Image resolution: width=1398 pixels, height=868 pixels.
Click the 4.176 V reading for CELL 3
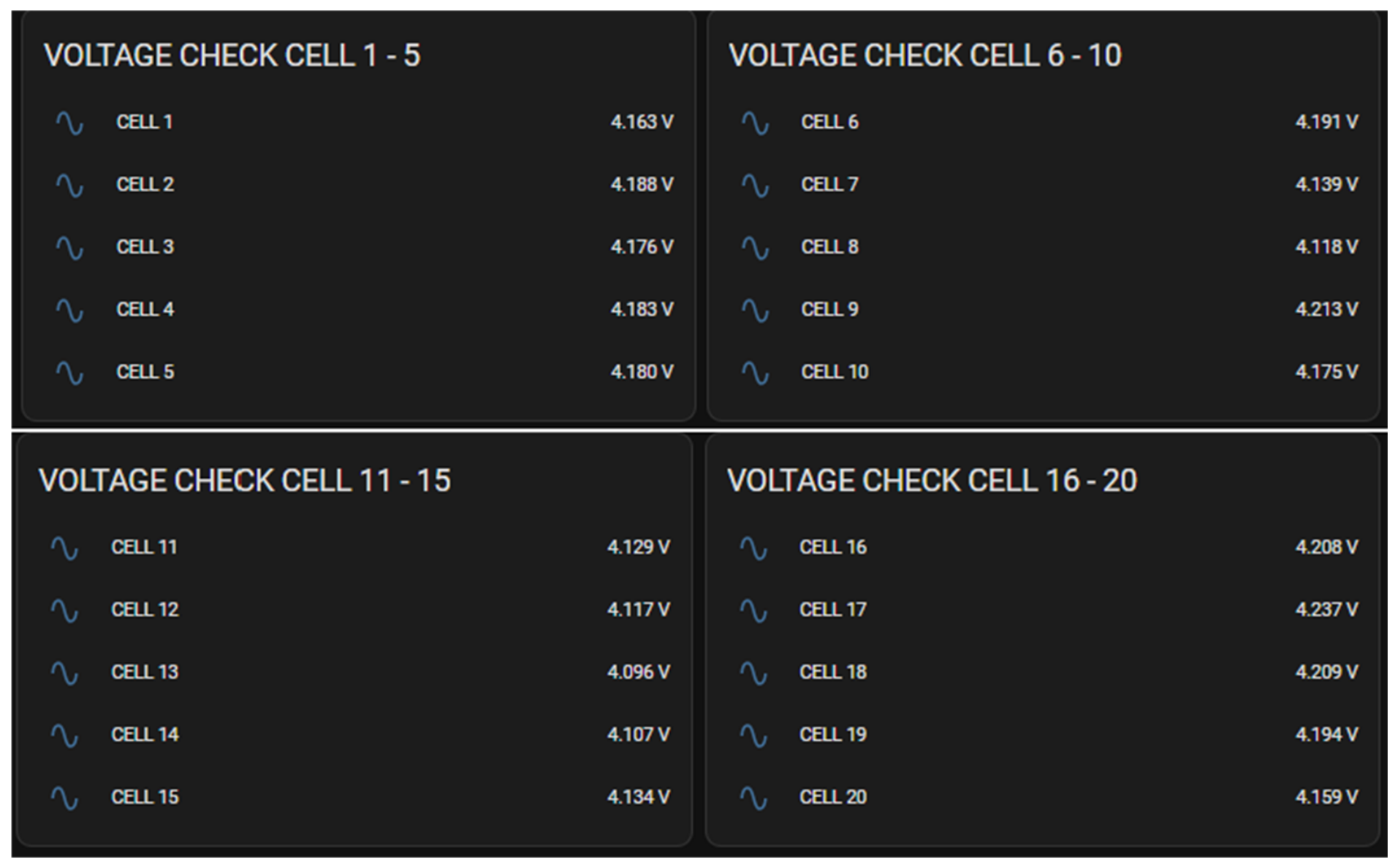pos(642,247)
